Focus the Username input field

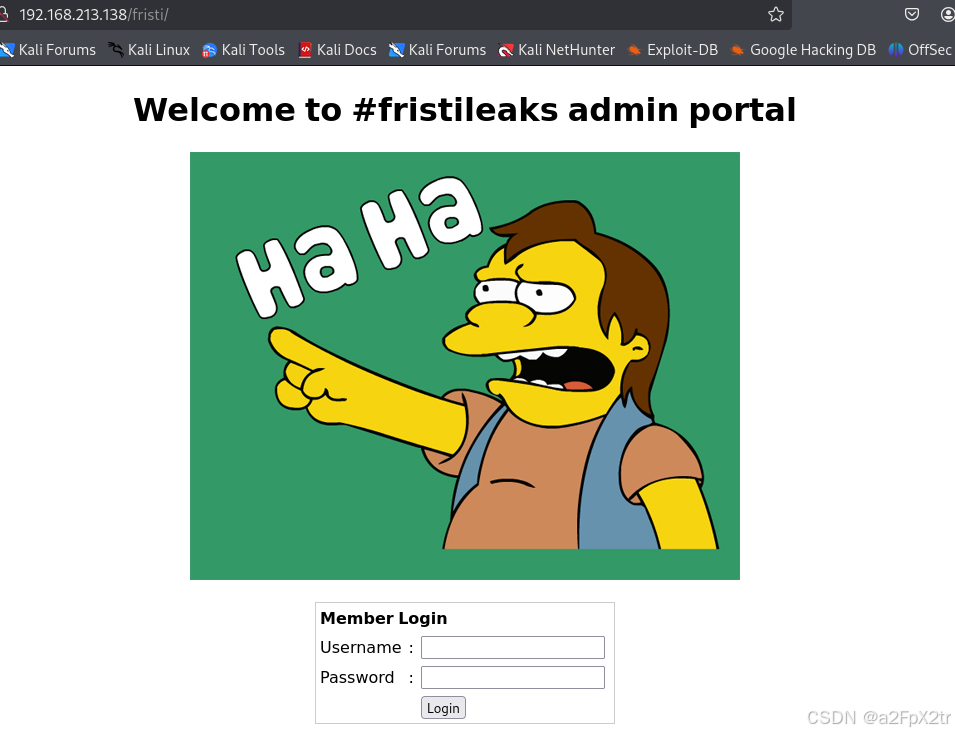point(513,647)
